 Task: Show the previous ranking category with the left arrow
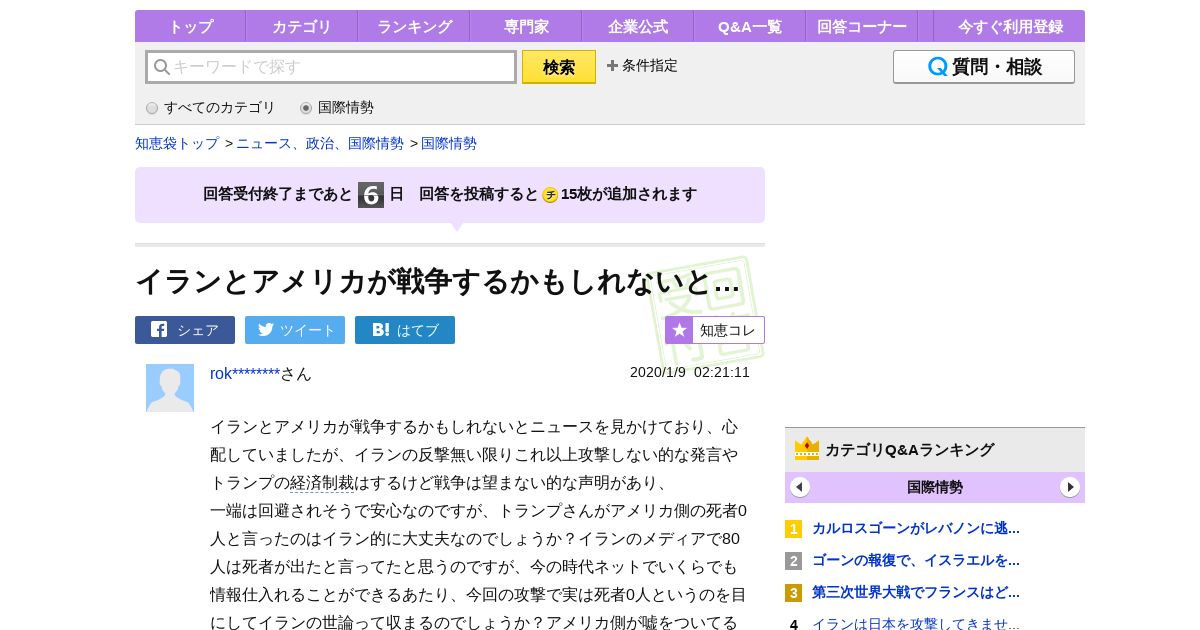[x=800, y=487]
